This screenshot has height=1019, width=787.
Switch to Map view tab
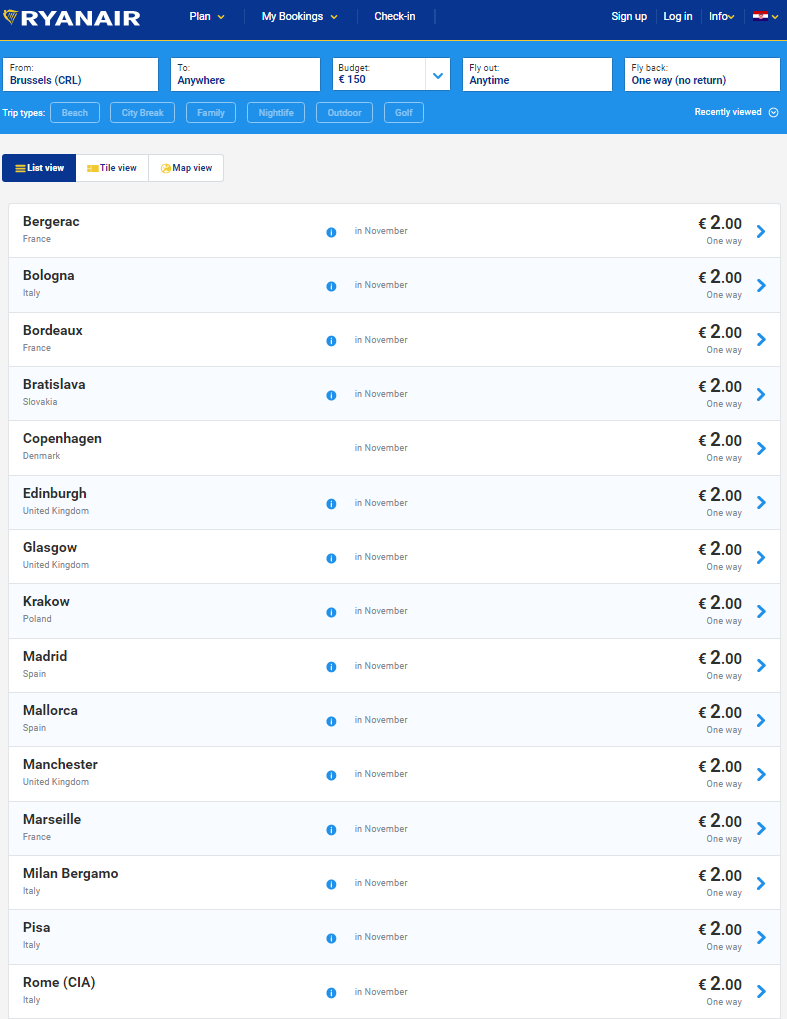[x=186, y=168]
